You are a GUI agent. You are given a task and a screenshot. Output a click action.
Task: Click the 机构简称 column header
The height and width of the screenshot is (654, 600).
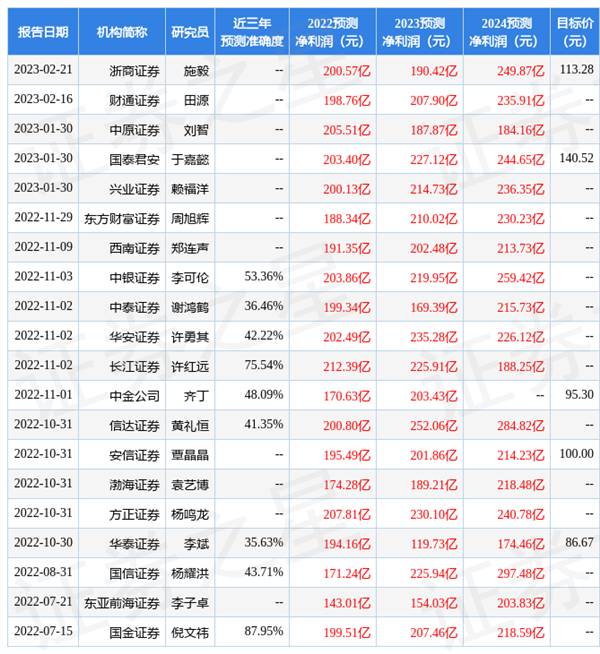click(122, 32)
